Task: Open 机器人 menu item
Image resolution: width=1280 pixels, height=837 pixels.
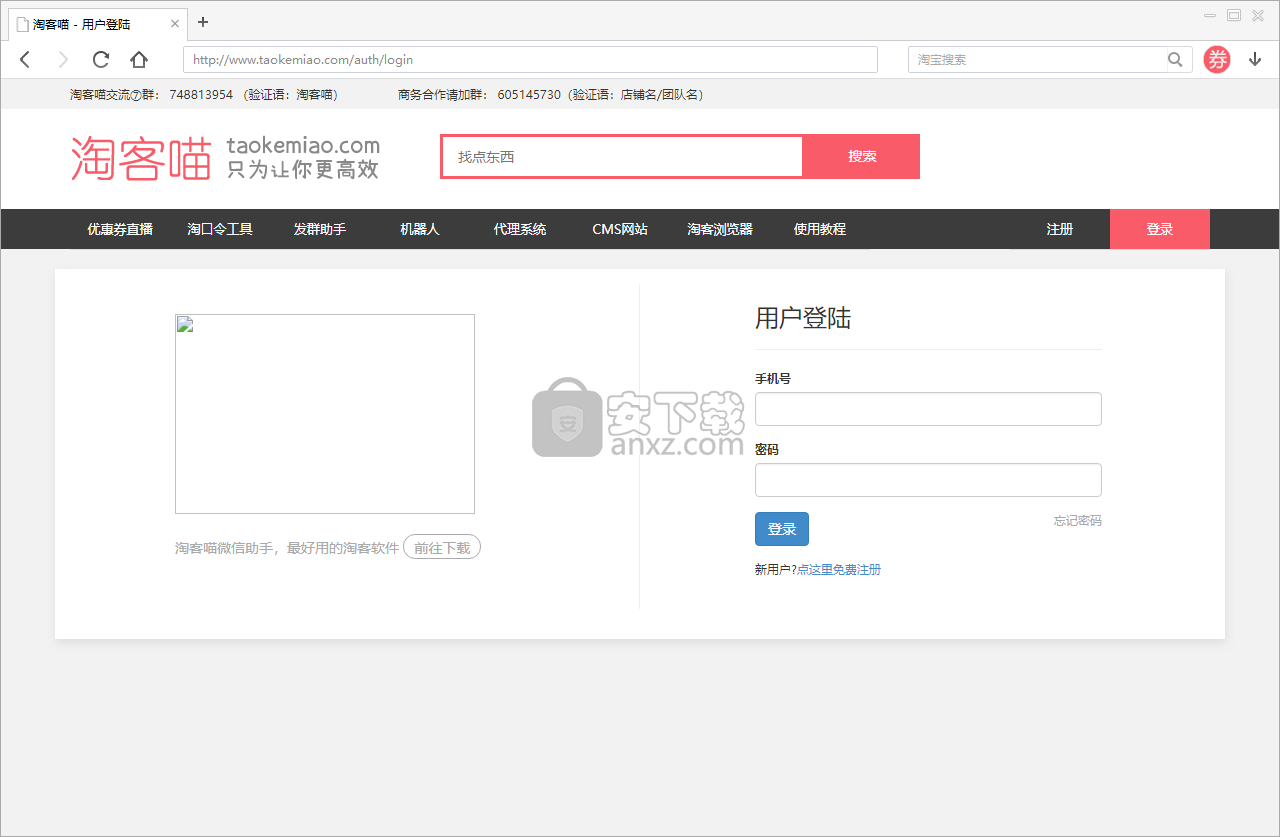Action: (420, 229)
